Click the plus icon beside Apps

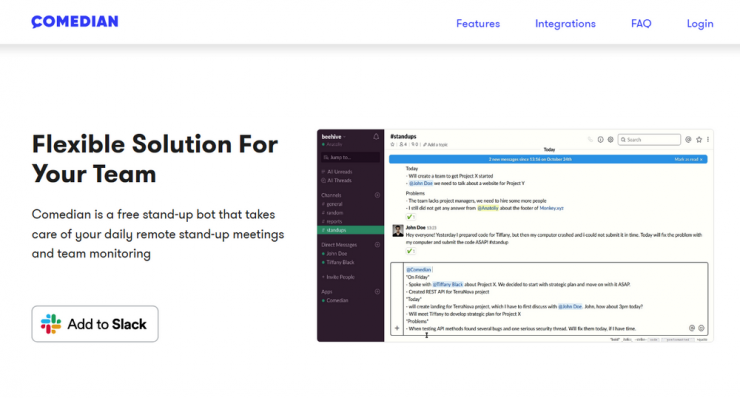click(x=377, y=292)
